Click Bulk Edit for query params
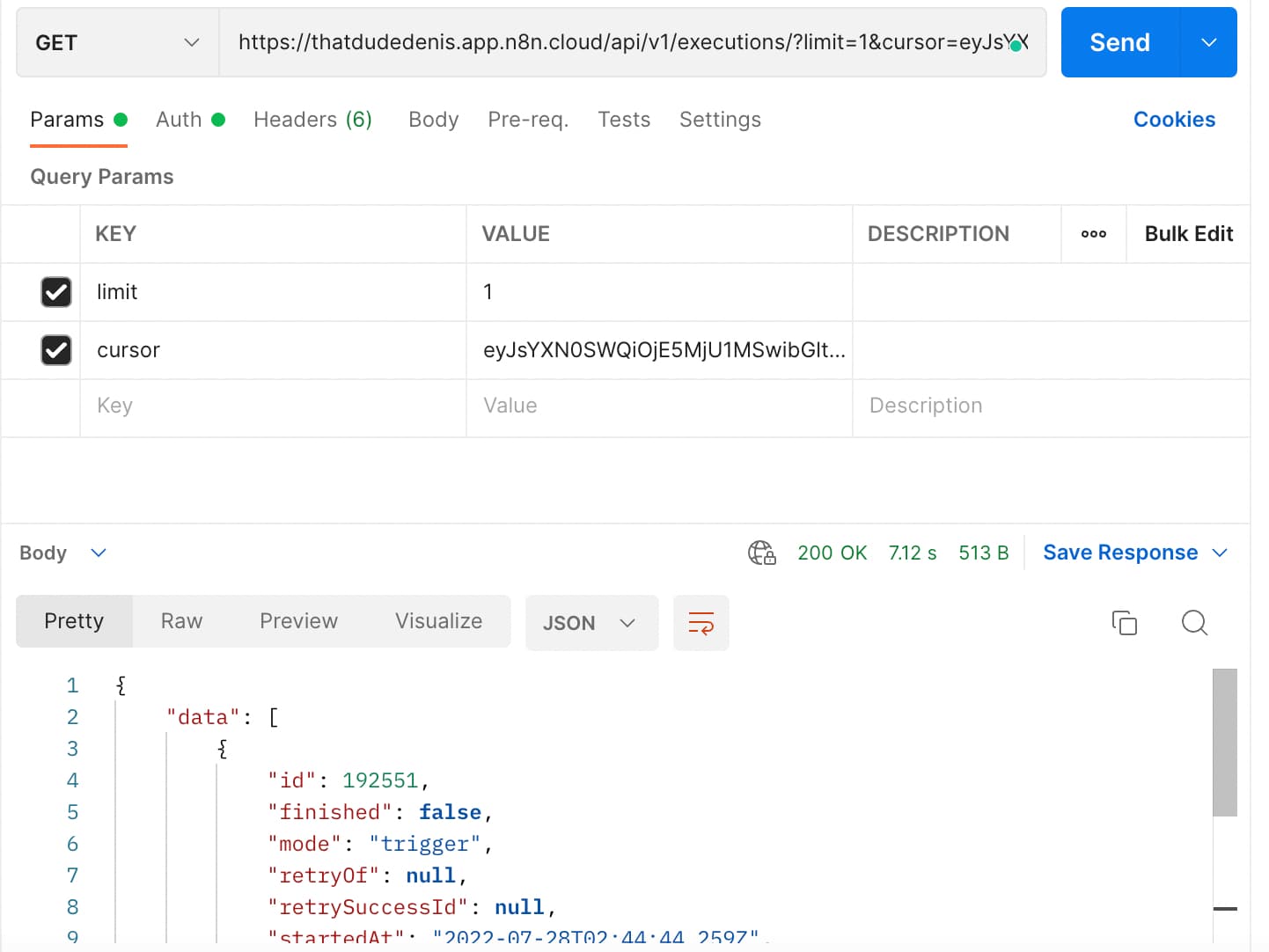Screen dimensions: 1269x952 click(x=1188, y=234)
